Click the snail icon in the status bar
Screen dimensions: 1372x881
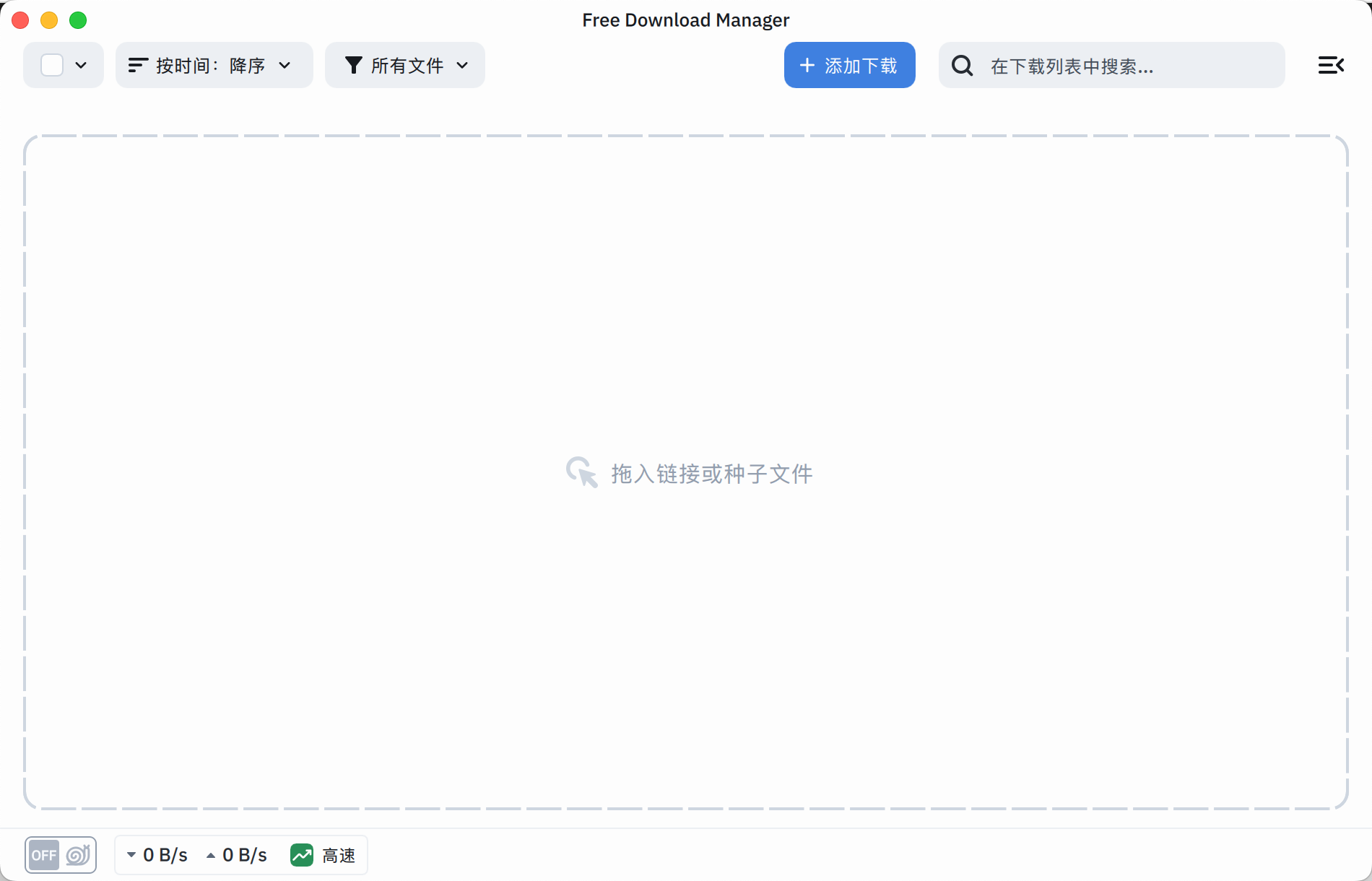click(x=78, y=855)
